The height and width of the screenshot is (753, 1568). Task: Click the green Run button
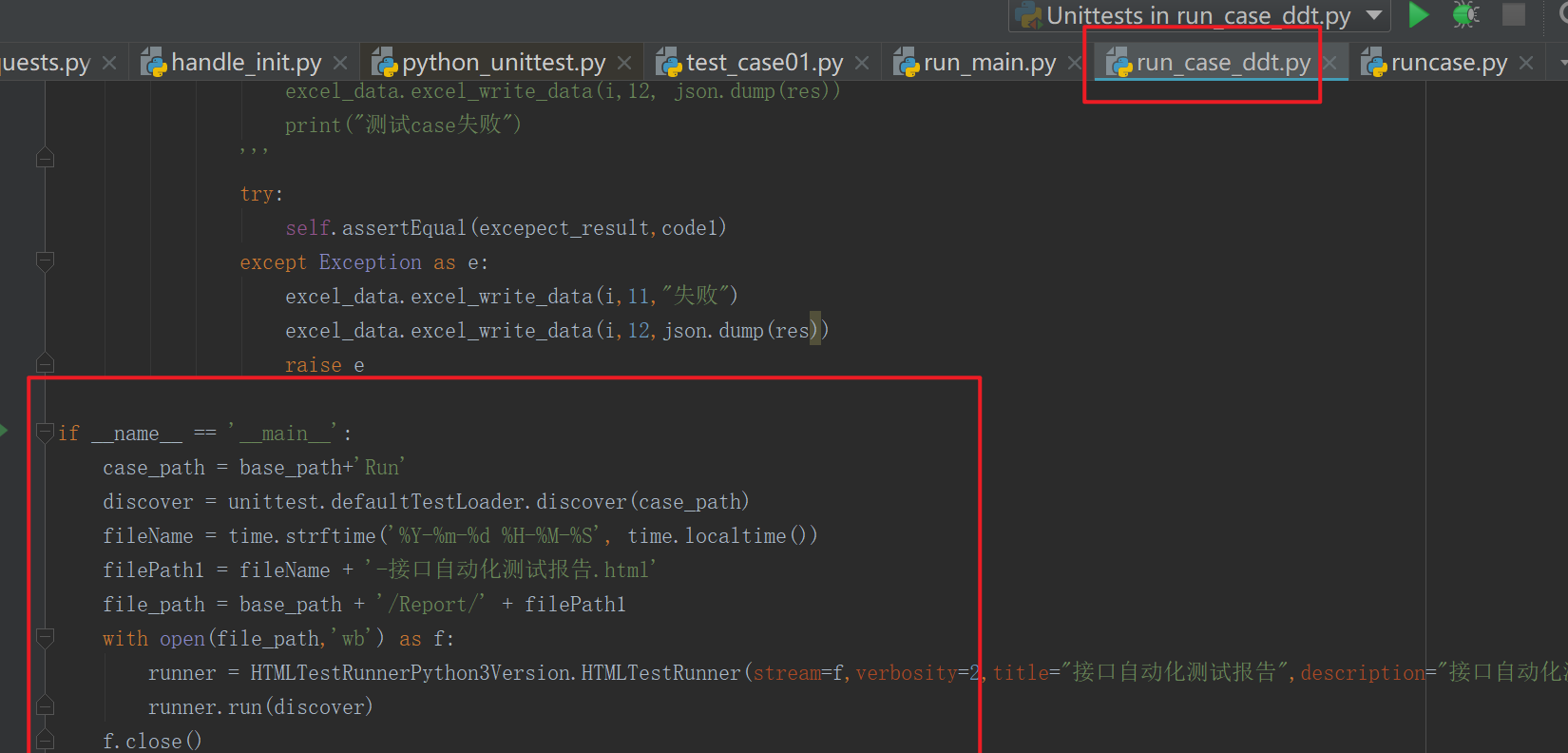pyautogui.click(x=1418, y=15)
